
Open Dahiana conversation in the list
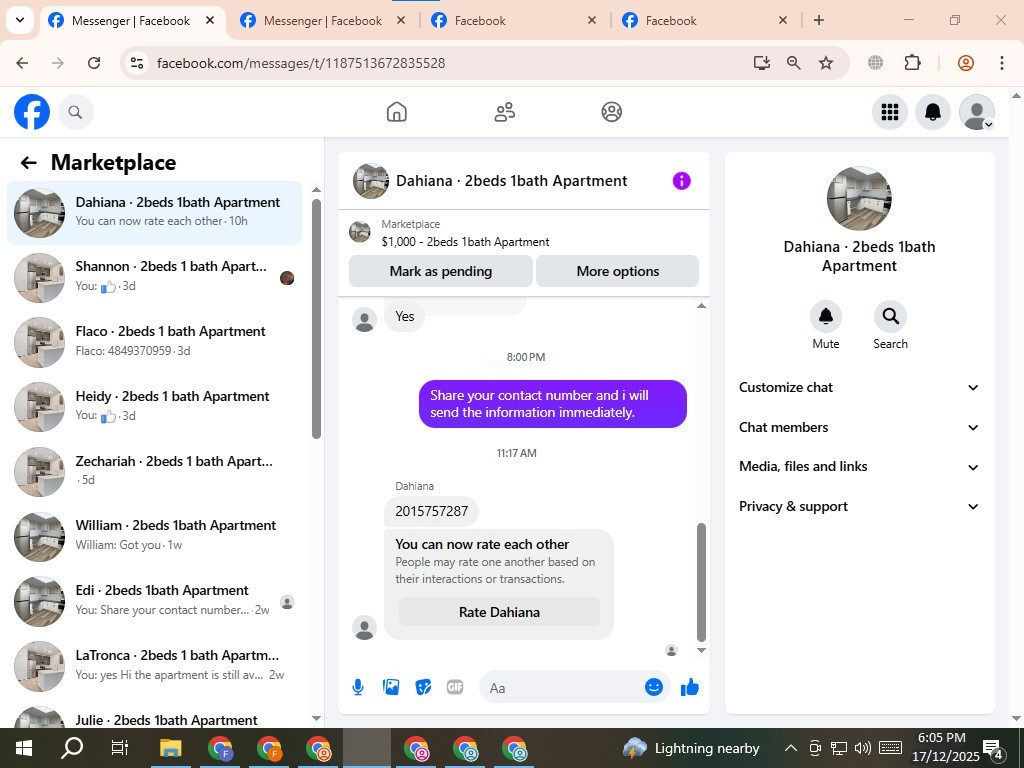click(x=155, y=213)
